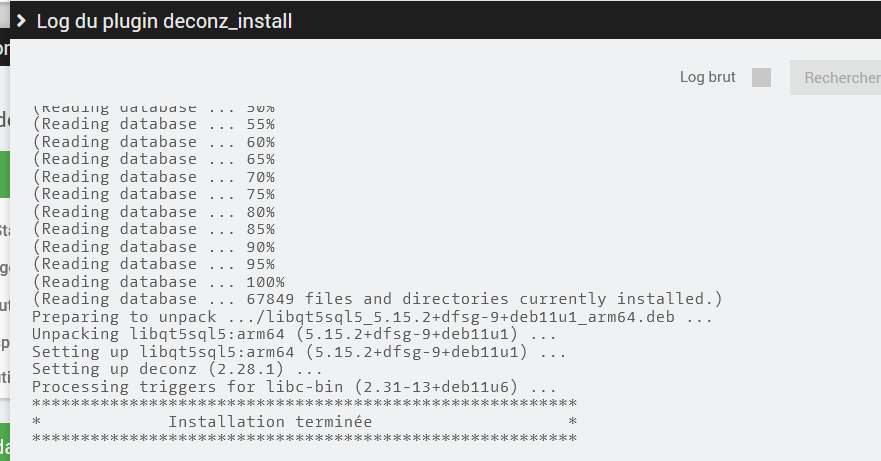The image size is (881, 461).
Task: Click the Log brut label text
Action: coord(707,78)
